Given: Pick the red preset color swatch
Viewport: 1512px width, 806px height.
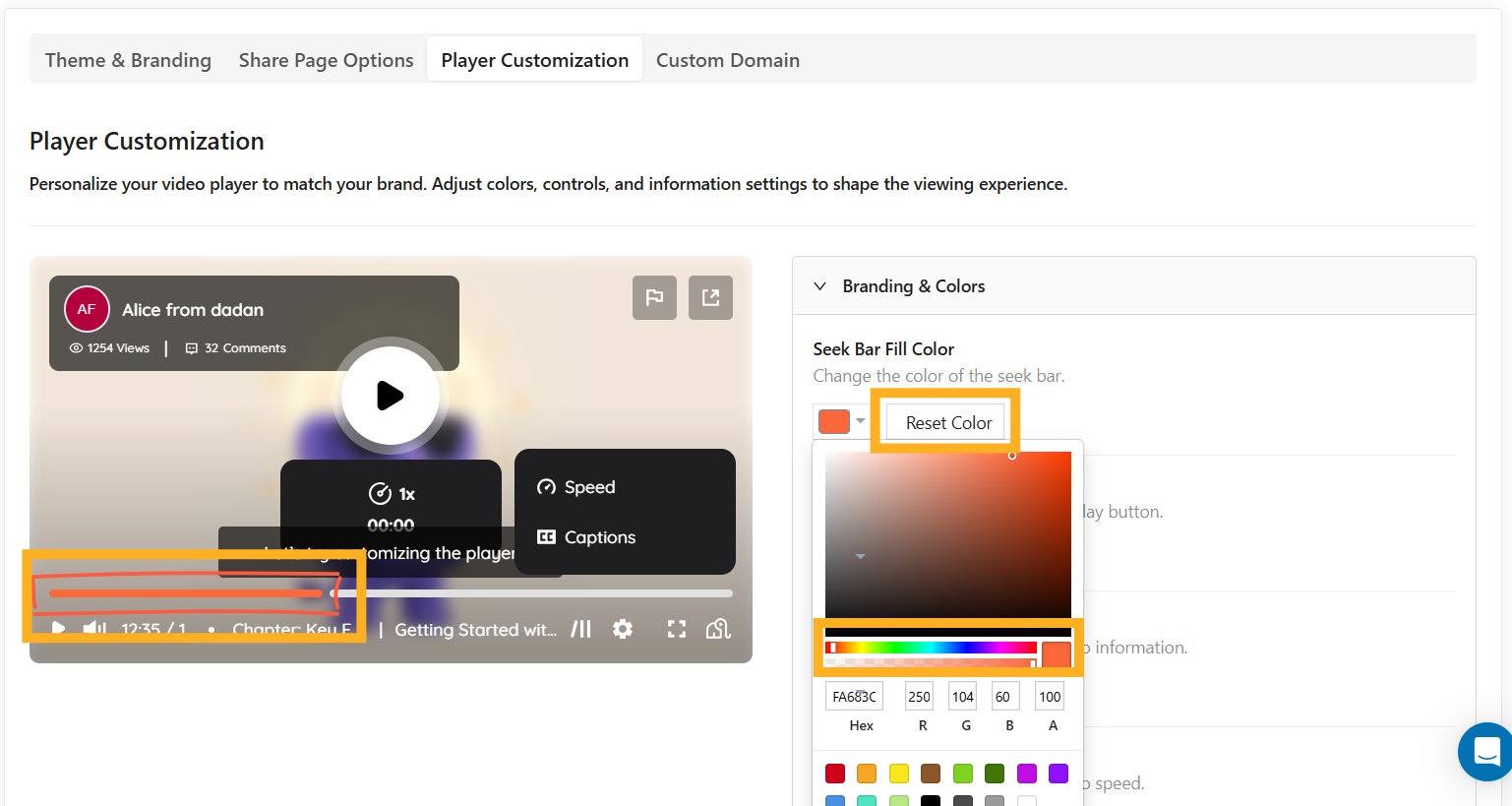Looking at the screenshot, I should (834, 774).
